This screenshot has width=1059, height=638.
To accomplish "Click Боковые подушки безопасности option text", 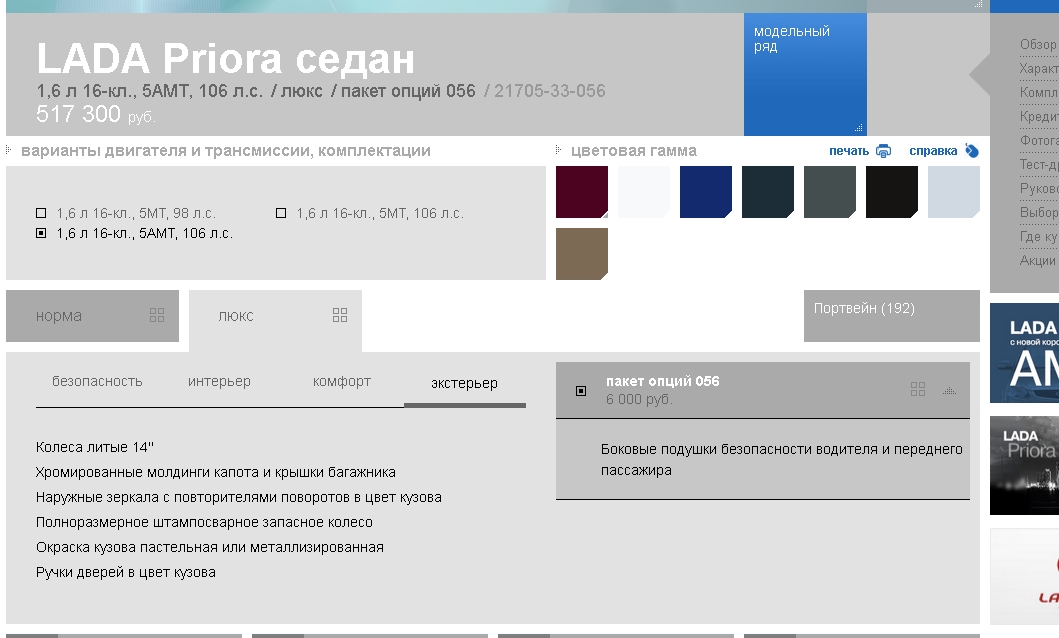I will tap(781, 460).
